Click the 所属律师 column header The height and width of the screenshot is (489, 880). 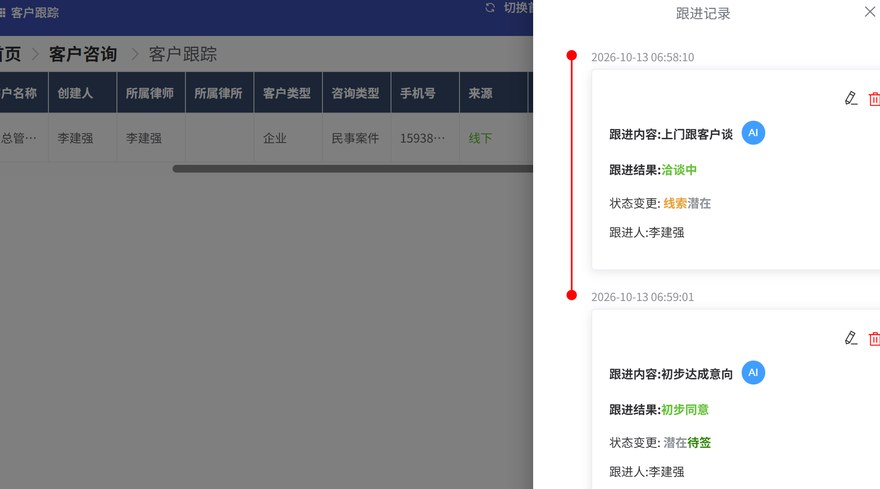click(x=151, y=93)
